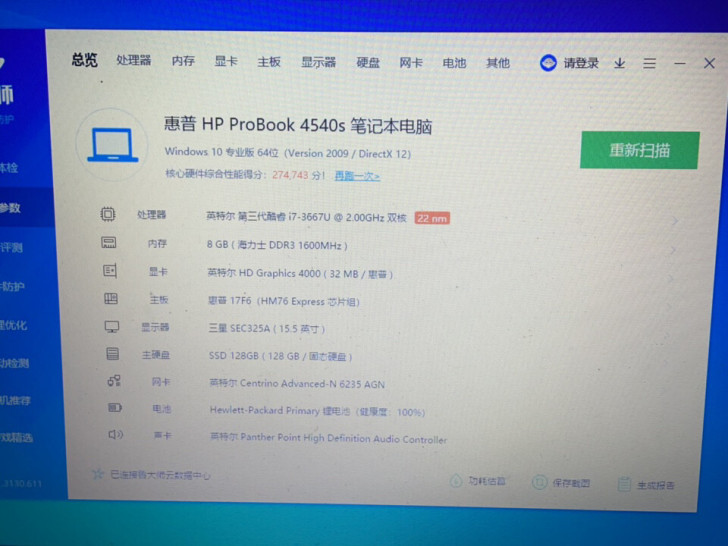Open the 机推荐 sidebar item
Screen dimensions: 728x546
(15, 400)
